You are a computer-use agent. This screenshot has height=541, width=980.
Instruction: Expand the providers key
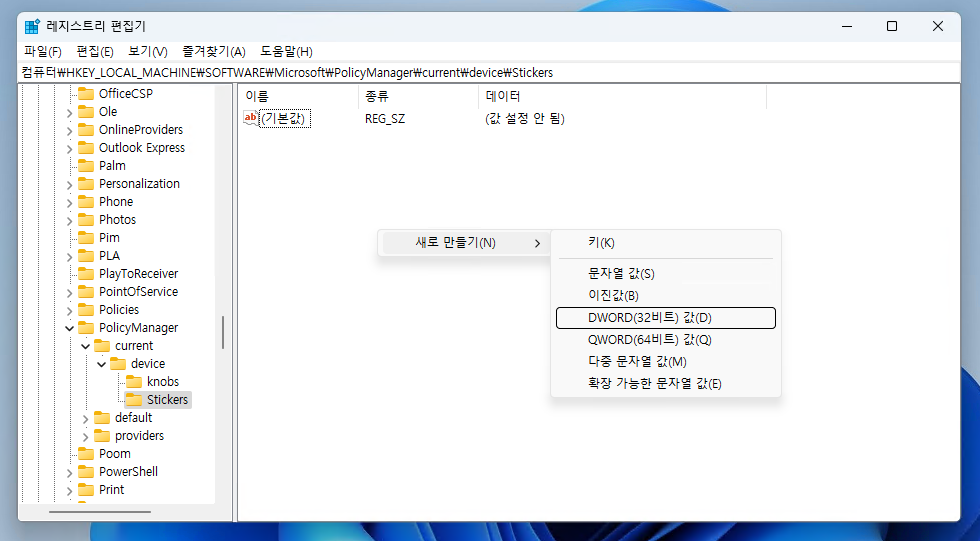pos(86,437)
